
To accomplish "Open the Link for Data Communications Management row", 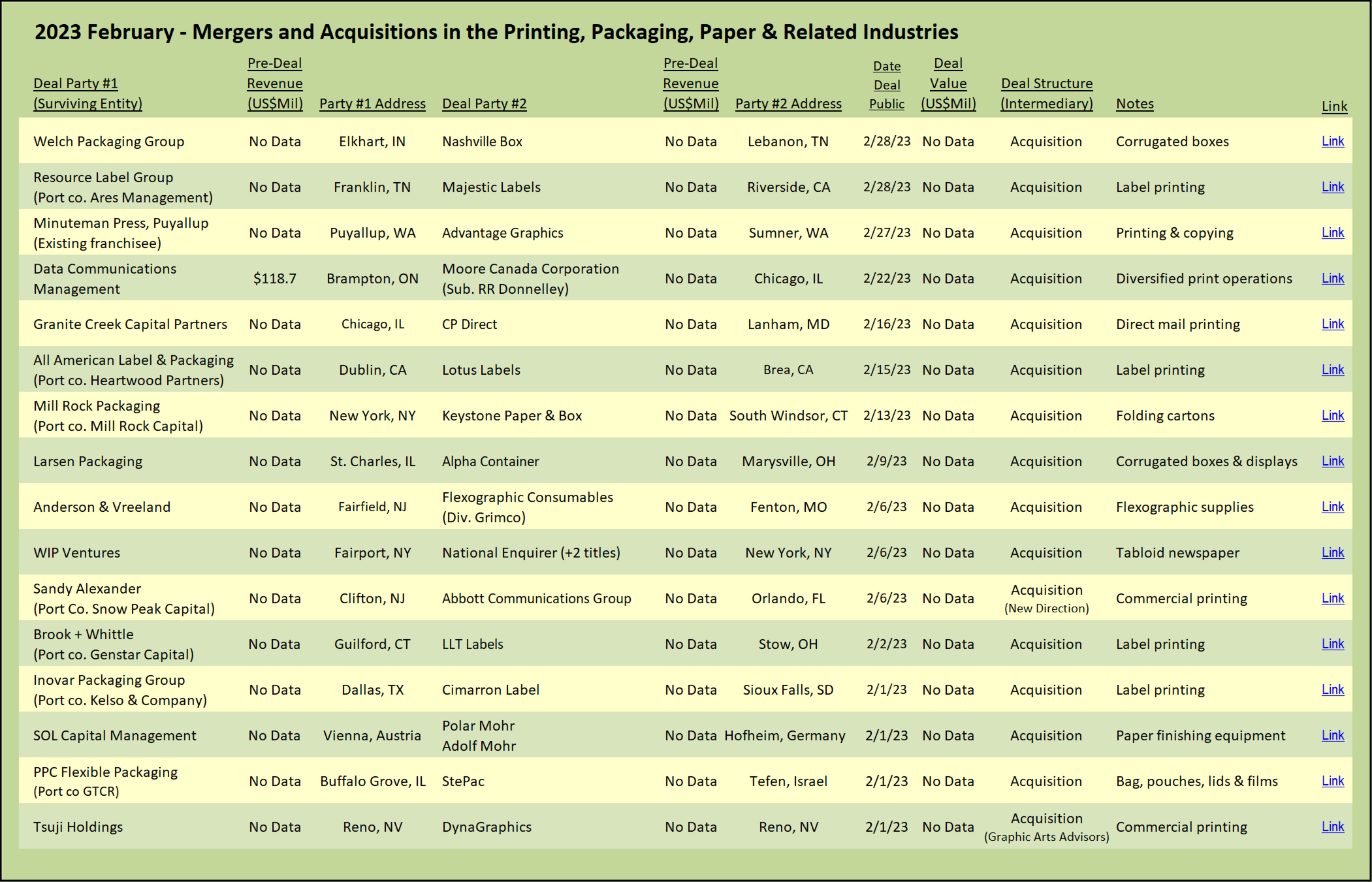I will click(1332, 278).
